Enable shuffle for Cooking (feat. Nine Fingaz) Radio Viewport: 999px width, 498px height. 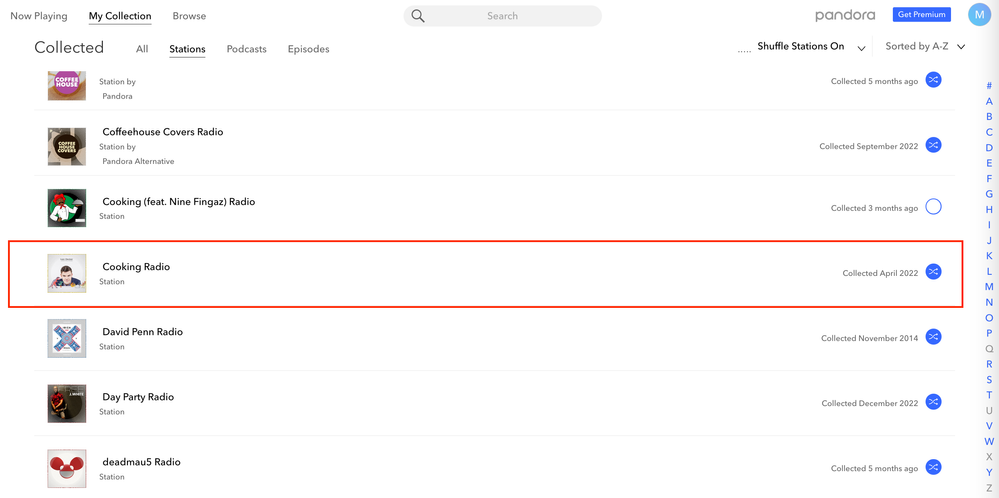pyautogui.click(x=933, y=207)
